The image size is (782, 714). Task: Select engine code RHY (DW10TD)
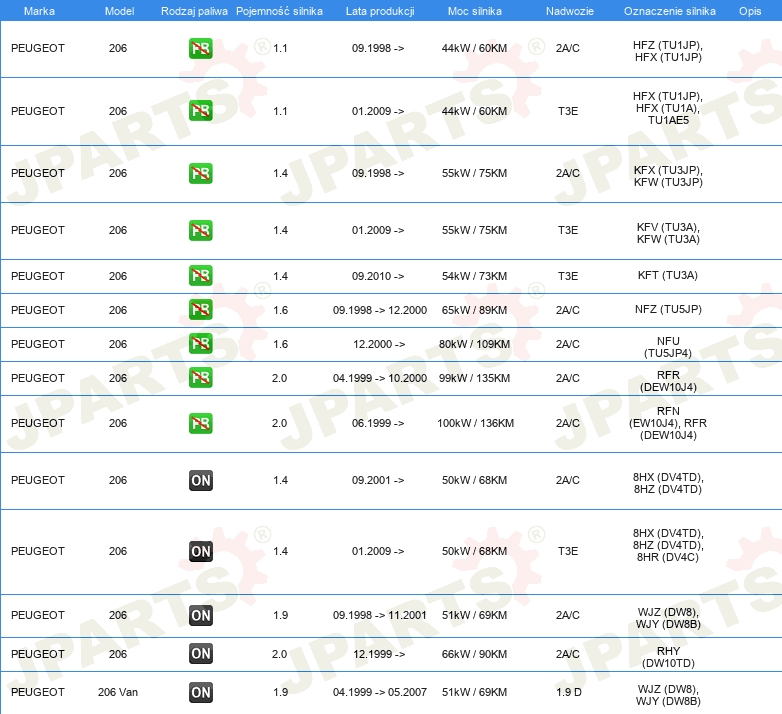click(668, 657)
